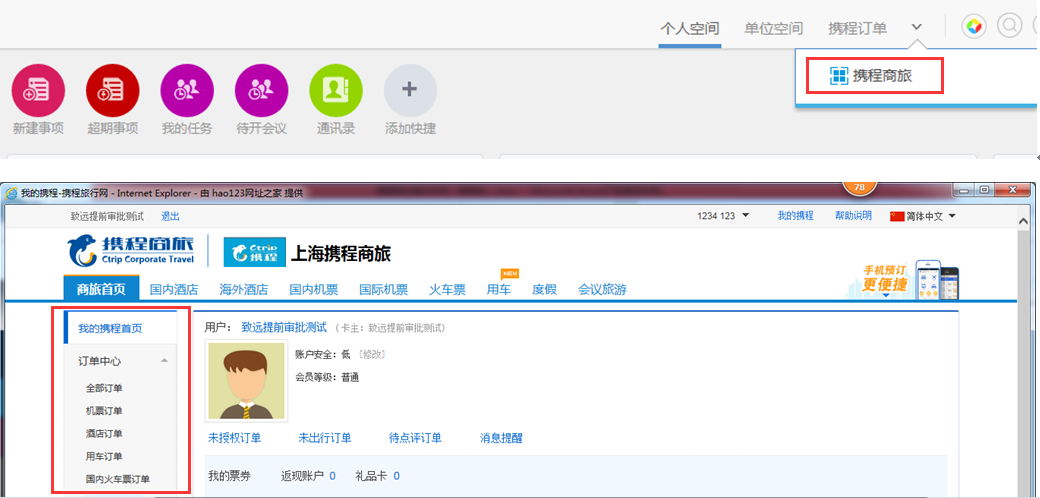This screenshot has width=1040, height=498.
Task: Open the 度假 tab
Action: click(x=544, y=290)
